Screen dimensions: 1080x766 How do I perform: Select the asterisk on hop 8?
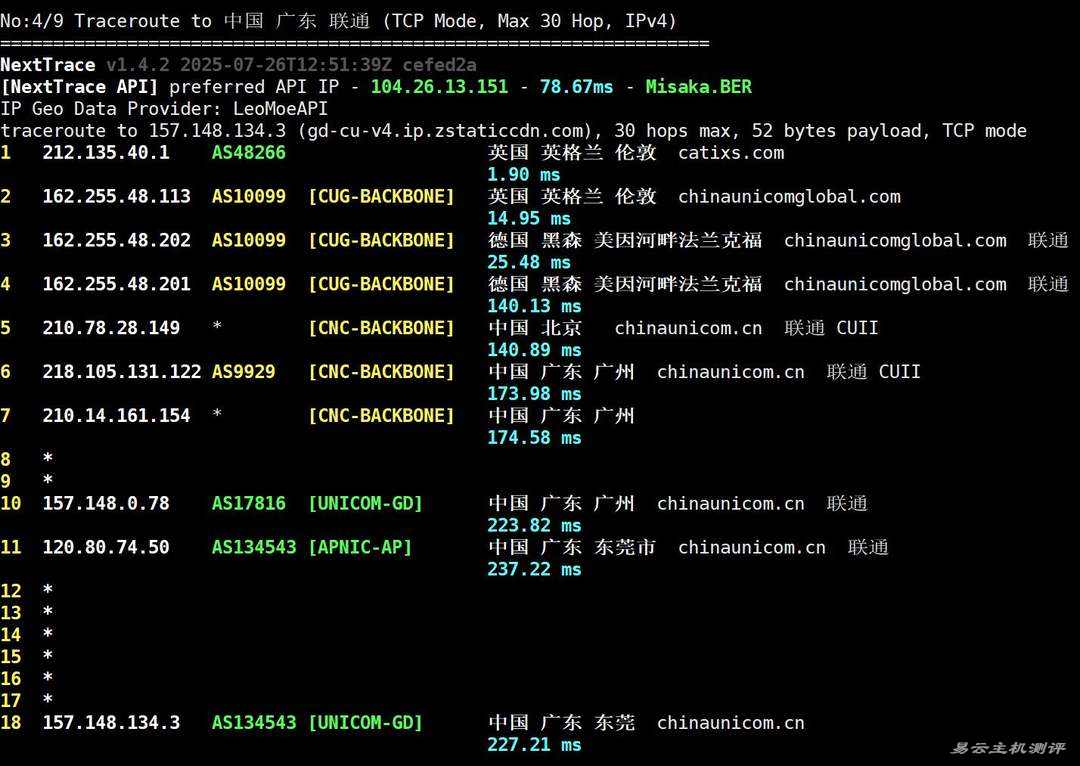tap(46, 459)
